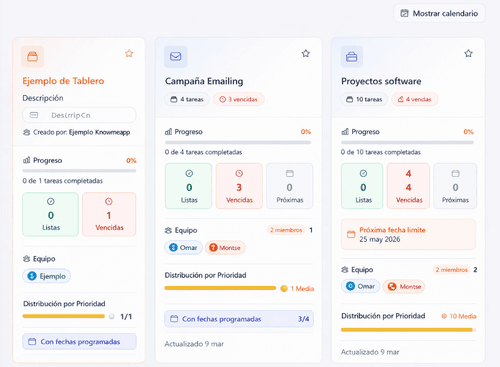Click the Campaña Emailing progress bar
The width and height of the screenshot is (500, 367).
pos(238,142)
